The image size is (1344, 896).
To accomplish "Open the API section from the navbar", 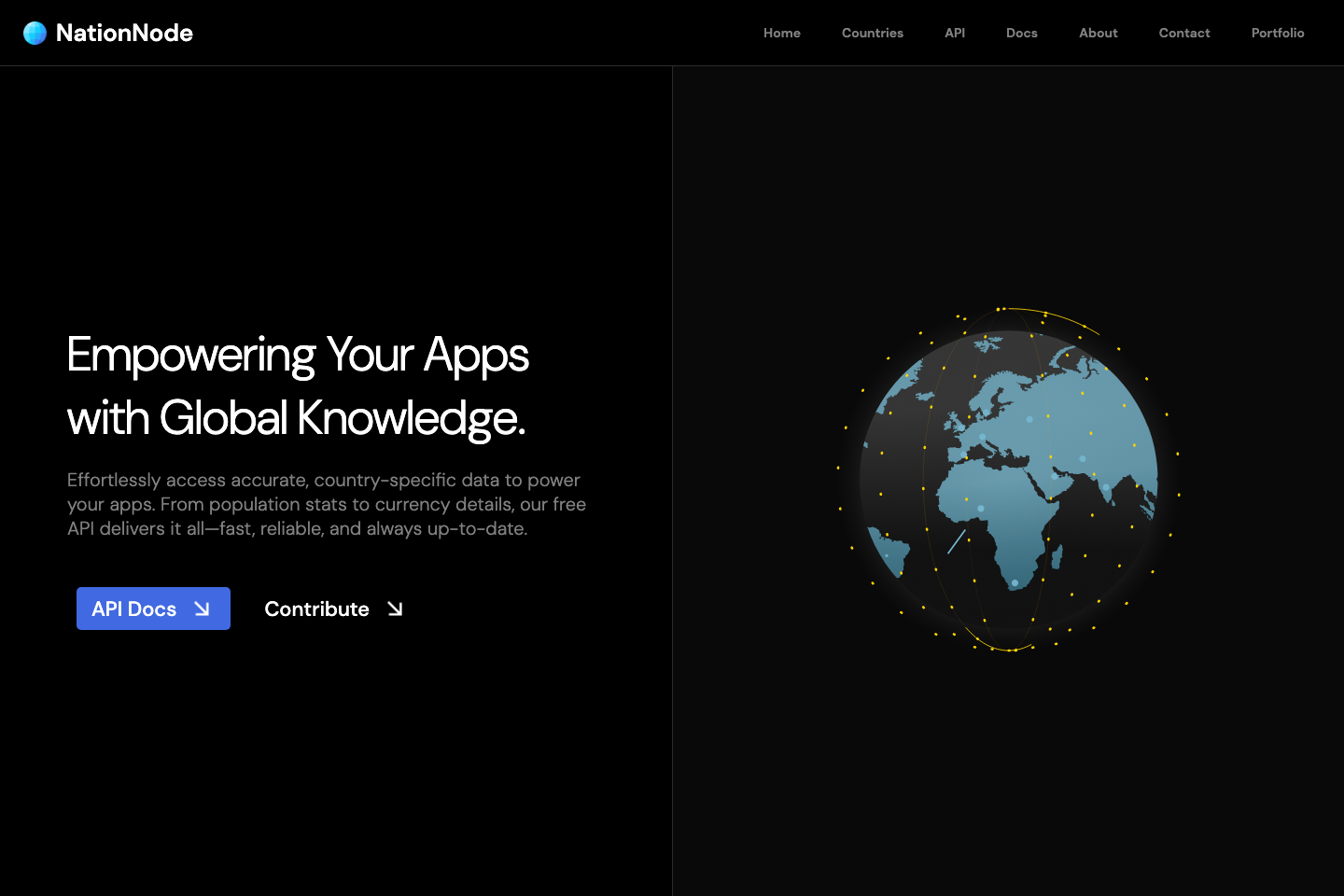I will point(955,33).
